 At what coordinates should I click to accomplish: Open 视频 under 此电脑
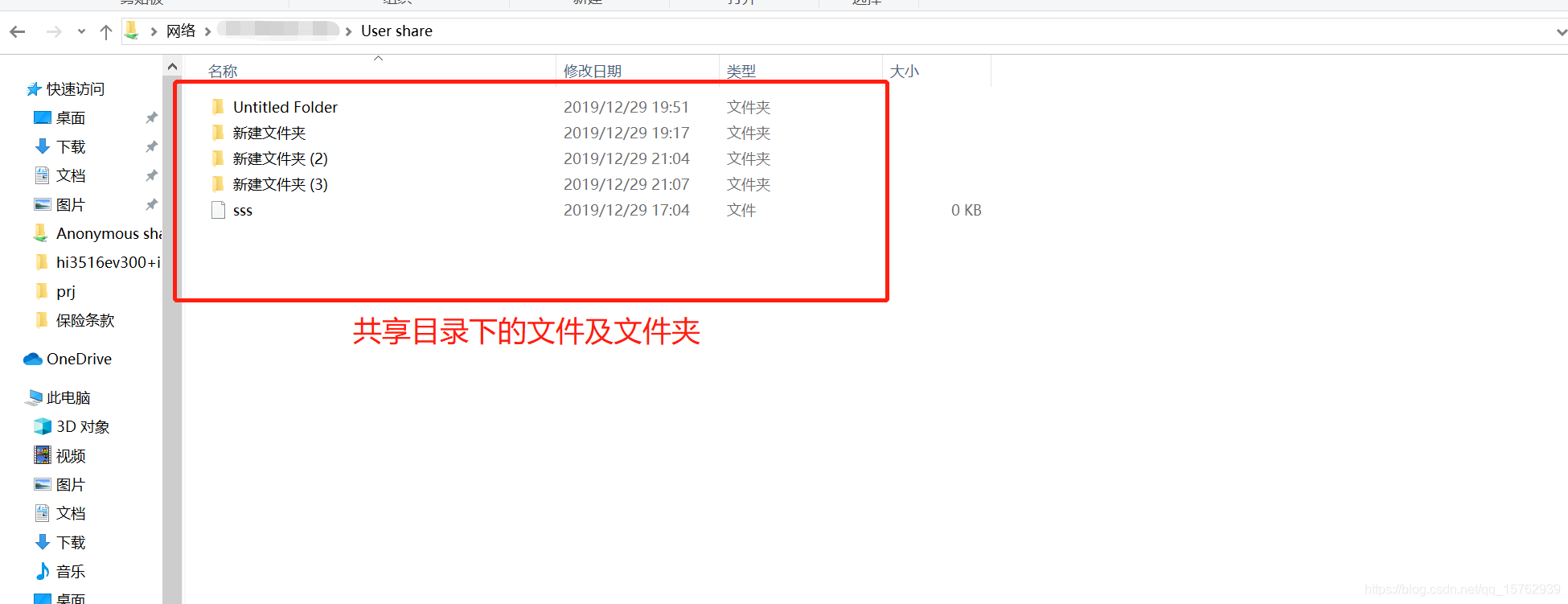(71, 455)
